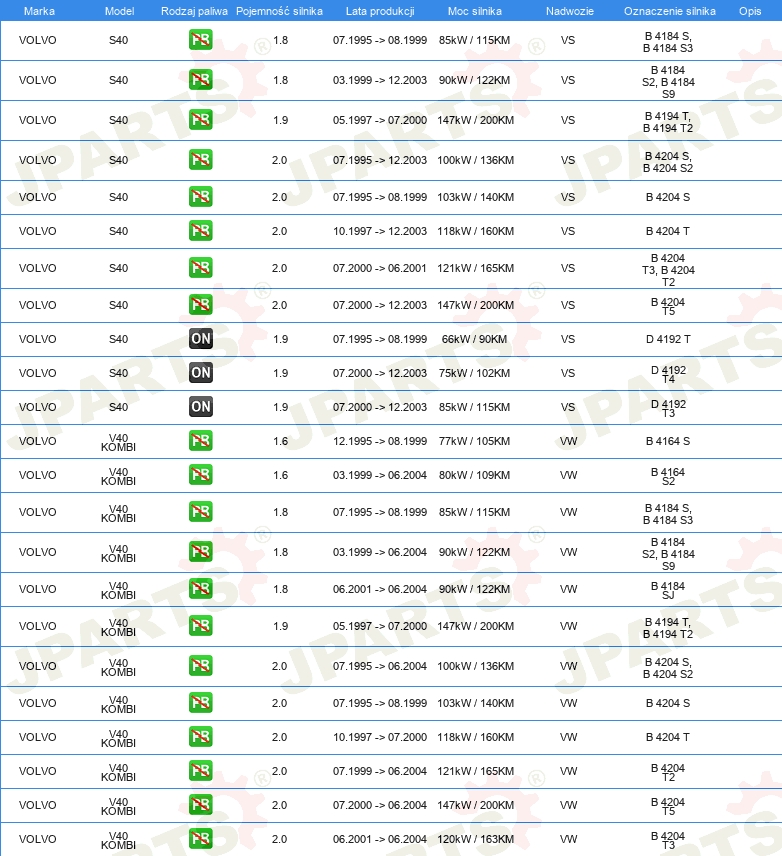Click petrol icon for S40 118kW / 160KM row
Image resolution: width=782 pixels, height=856 pixels.
coord(200,231)
